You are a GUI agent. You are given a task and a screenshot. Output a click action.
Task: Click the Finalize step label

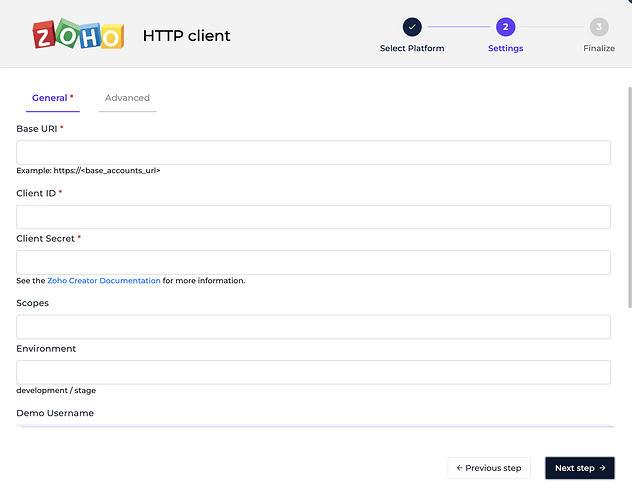599,48
